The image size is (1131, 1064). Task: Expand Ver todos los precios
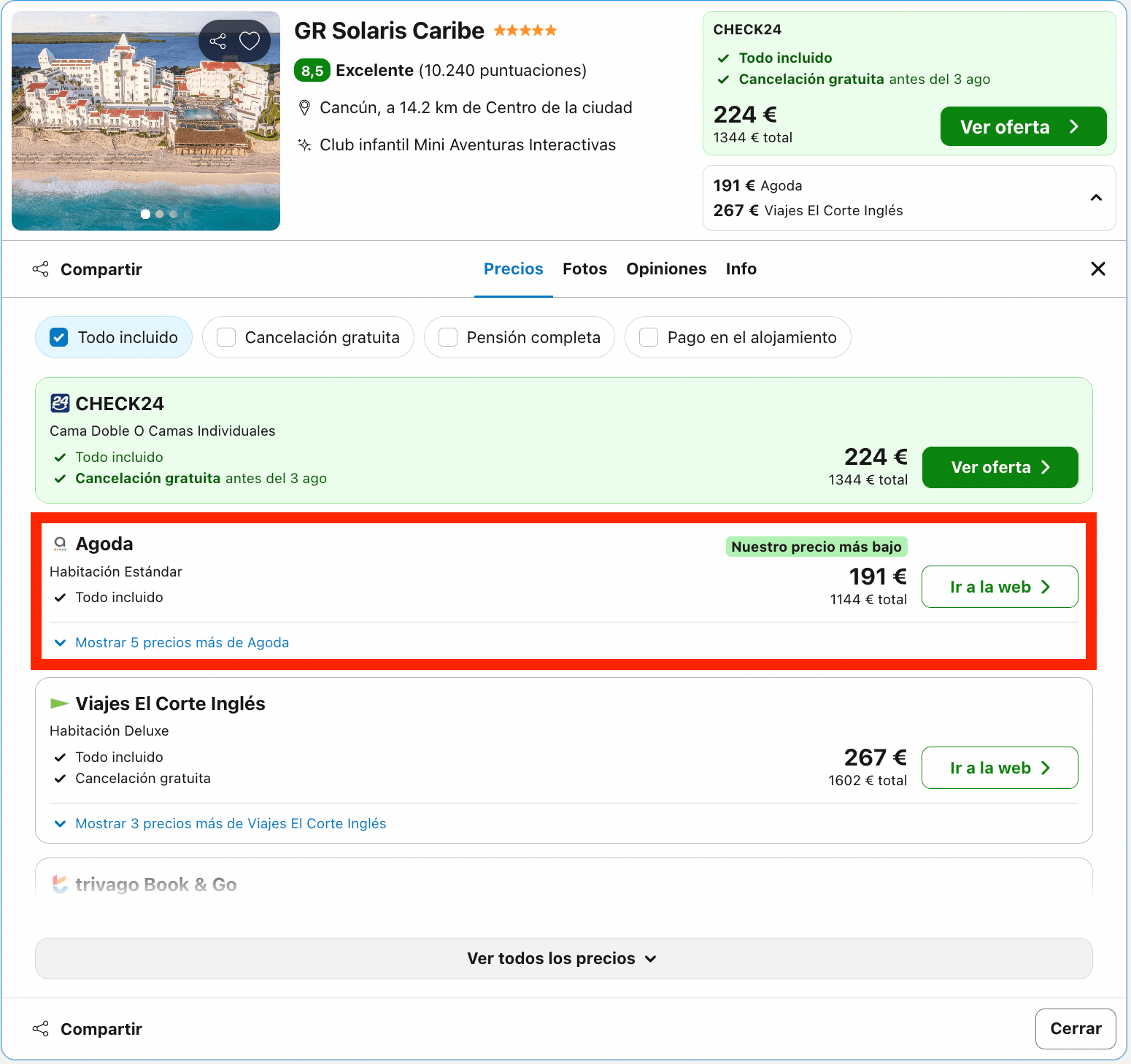pos(564,958)
